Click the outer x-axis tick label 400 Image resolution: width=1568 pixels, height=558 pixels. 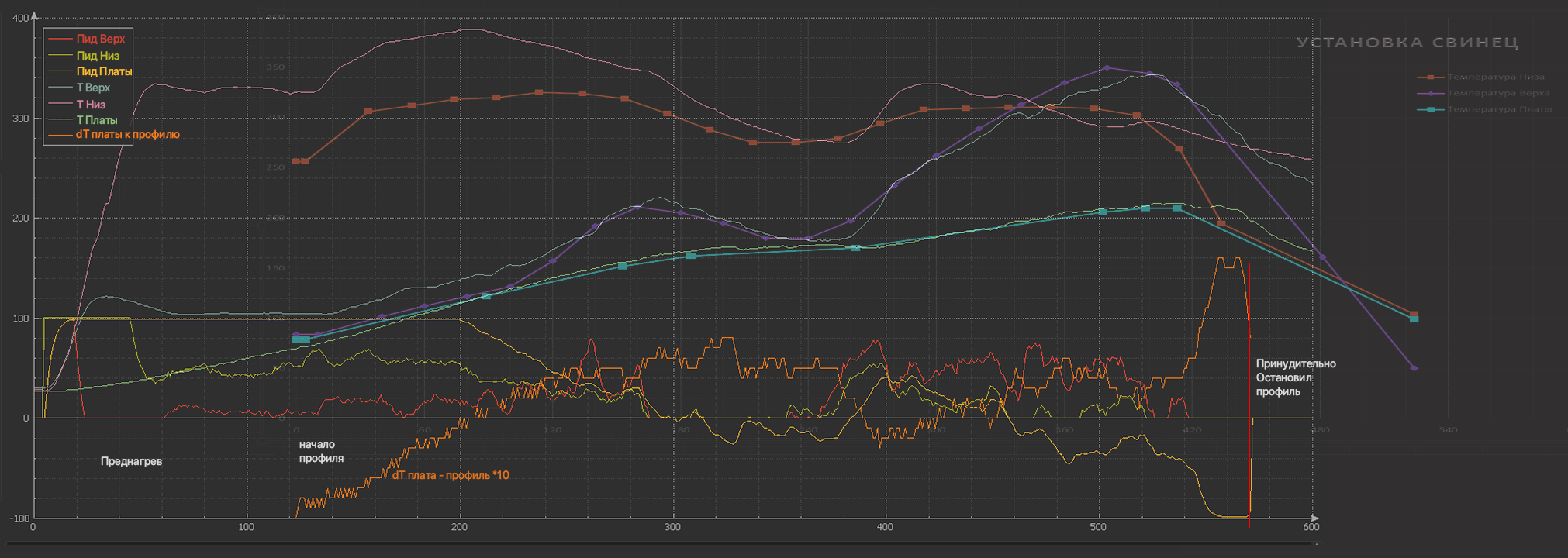[885, 527]
